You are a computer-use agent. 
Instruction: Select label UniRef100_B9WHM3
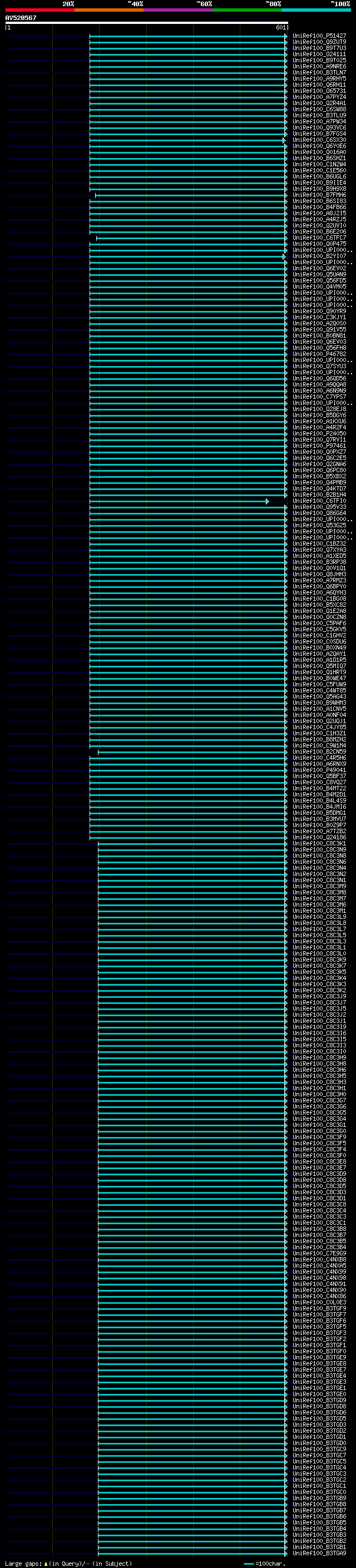319,703
